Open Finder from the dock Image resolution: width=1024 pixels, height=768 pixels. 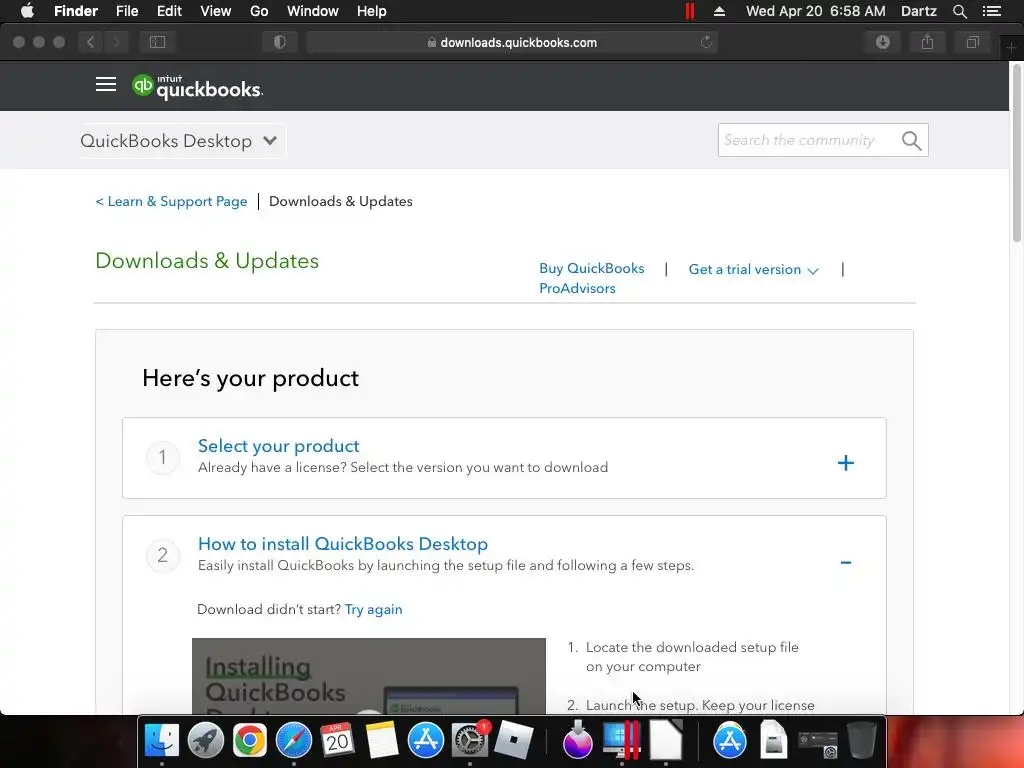pos(161,740)
